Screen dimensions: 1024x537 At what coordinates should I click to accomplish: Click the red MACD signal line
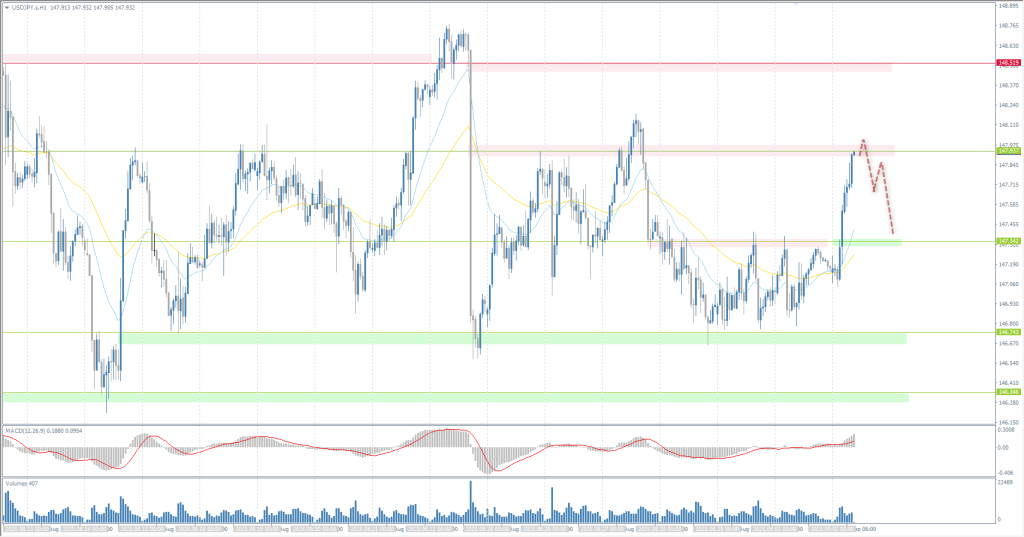pyautogui.click(x=300, y=445)
